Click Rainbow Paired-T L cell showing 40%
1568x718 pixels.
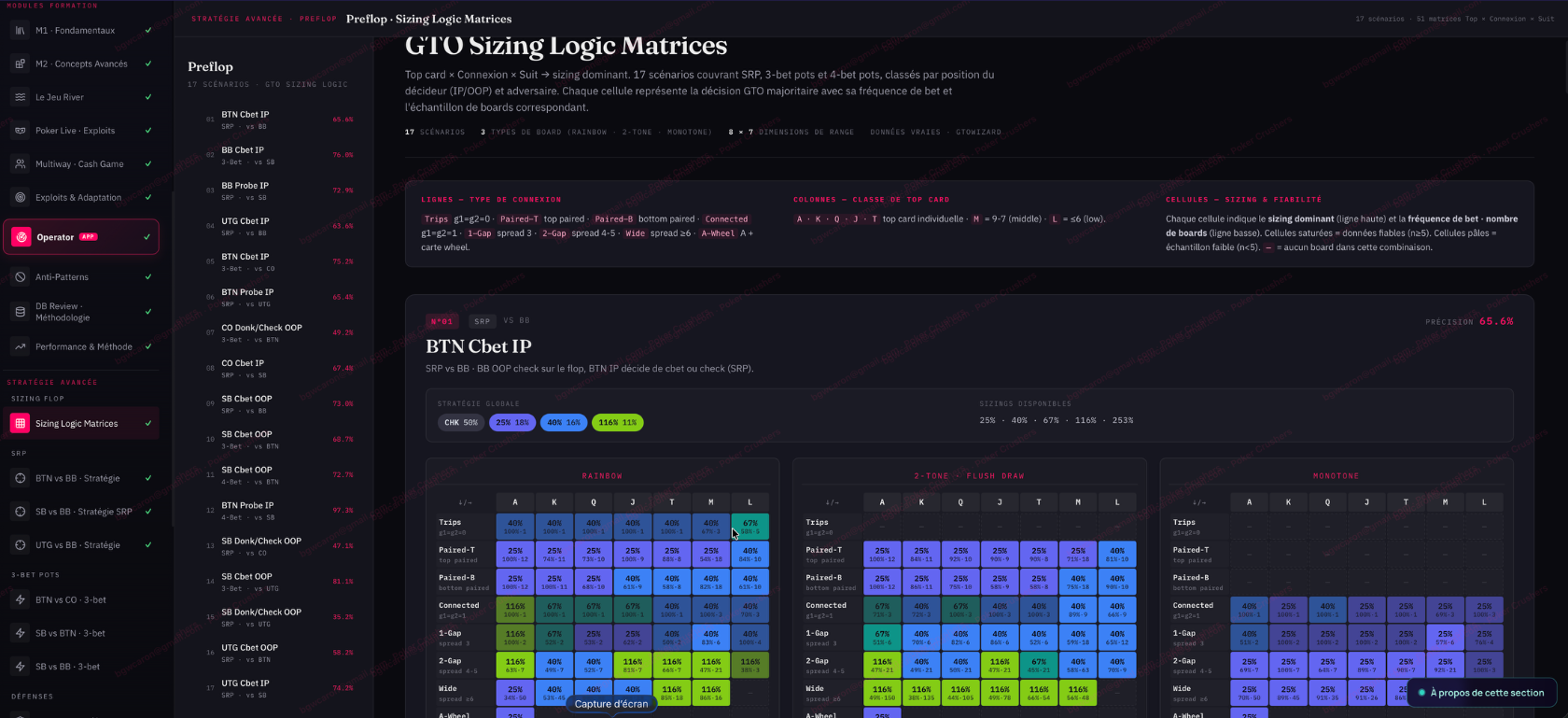[749, 555]
